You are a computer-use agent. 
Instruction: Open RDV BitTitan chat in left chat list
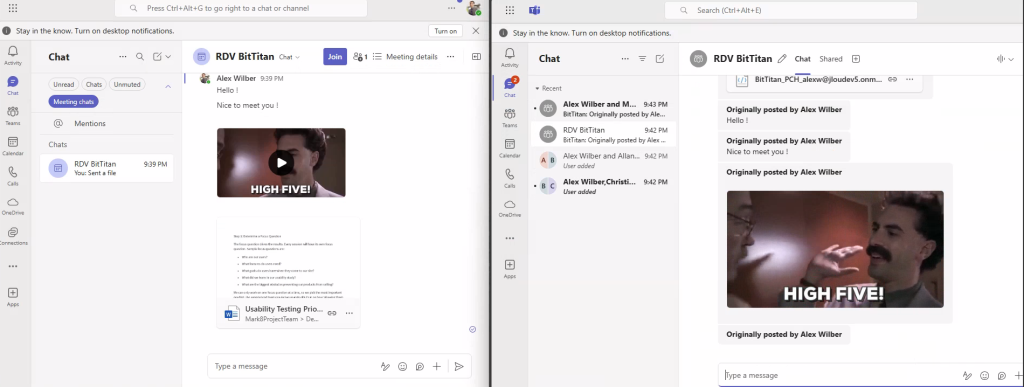pos(107,168)
